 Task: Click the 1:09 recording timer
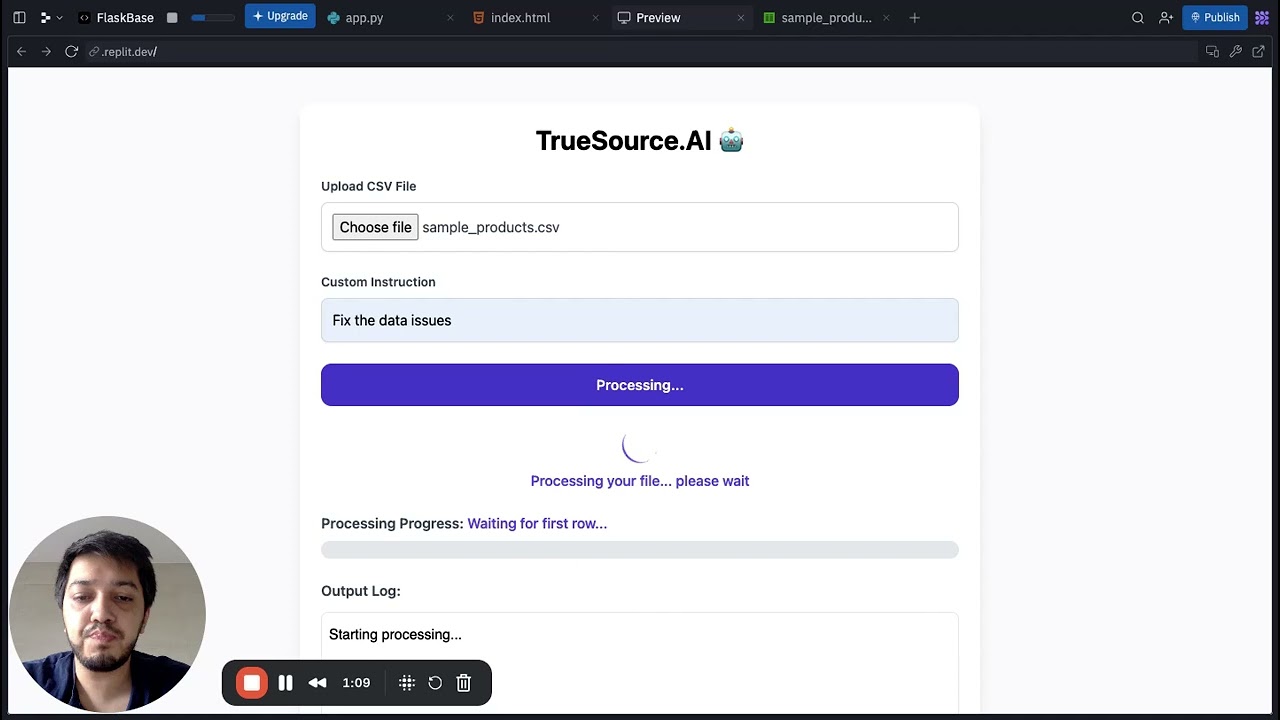(x=356, y=683)
